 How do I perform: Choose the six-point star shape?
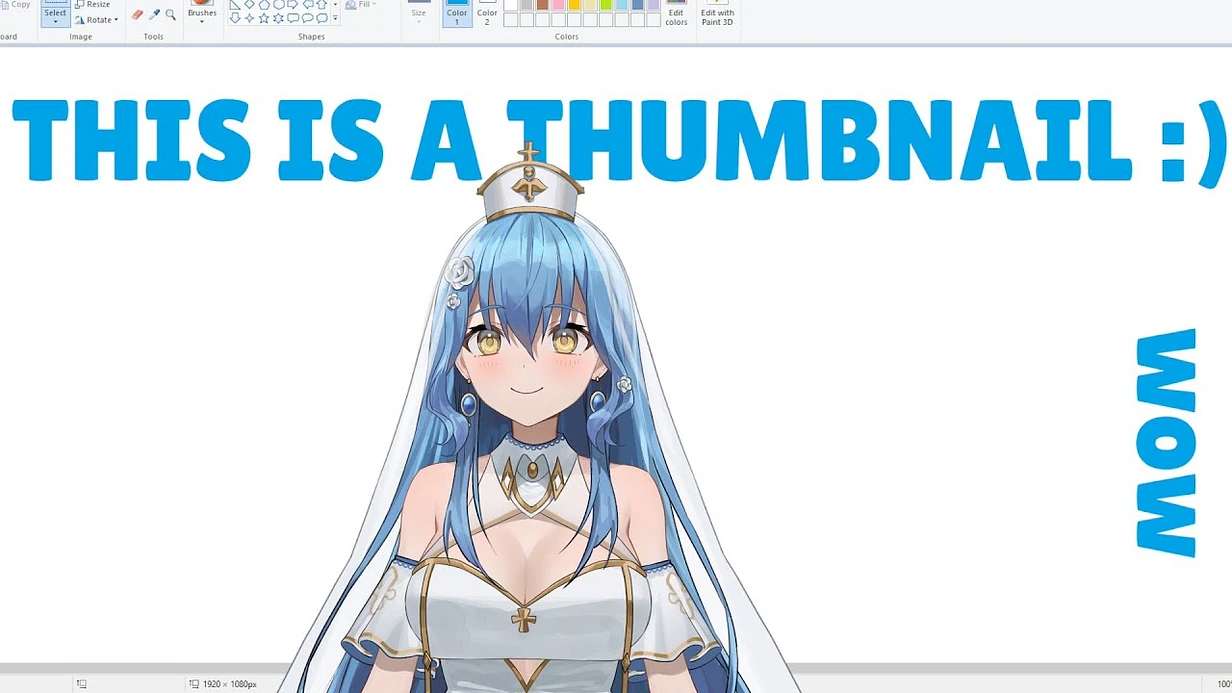pos(278,18)
